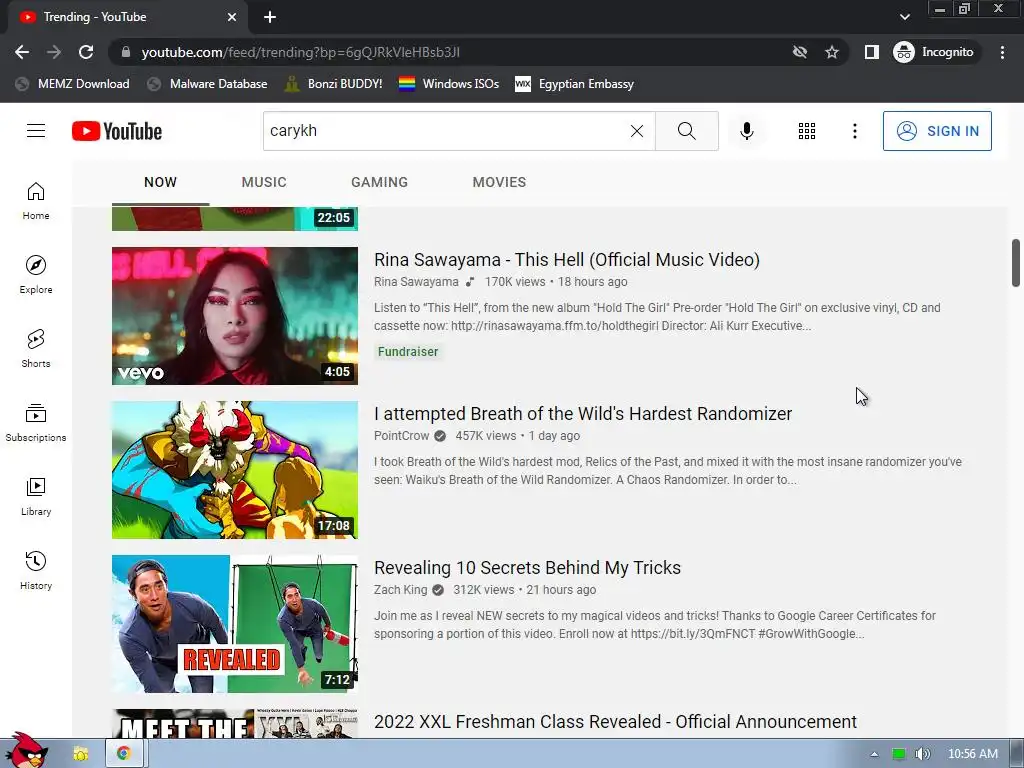Open Rina Sawayama - This Hell video title
The width and height of the screenshot is (1024, 768).
pos(567,260)
